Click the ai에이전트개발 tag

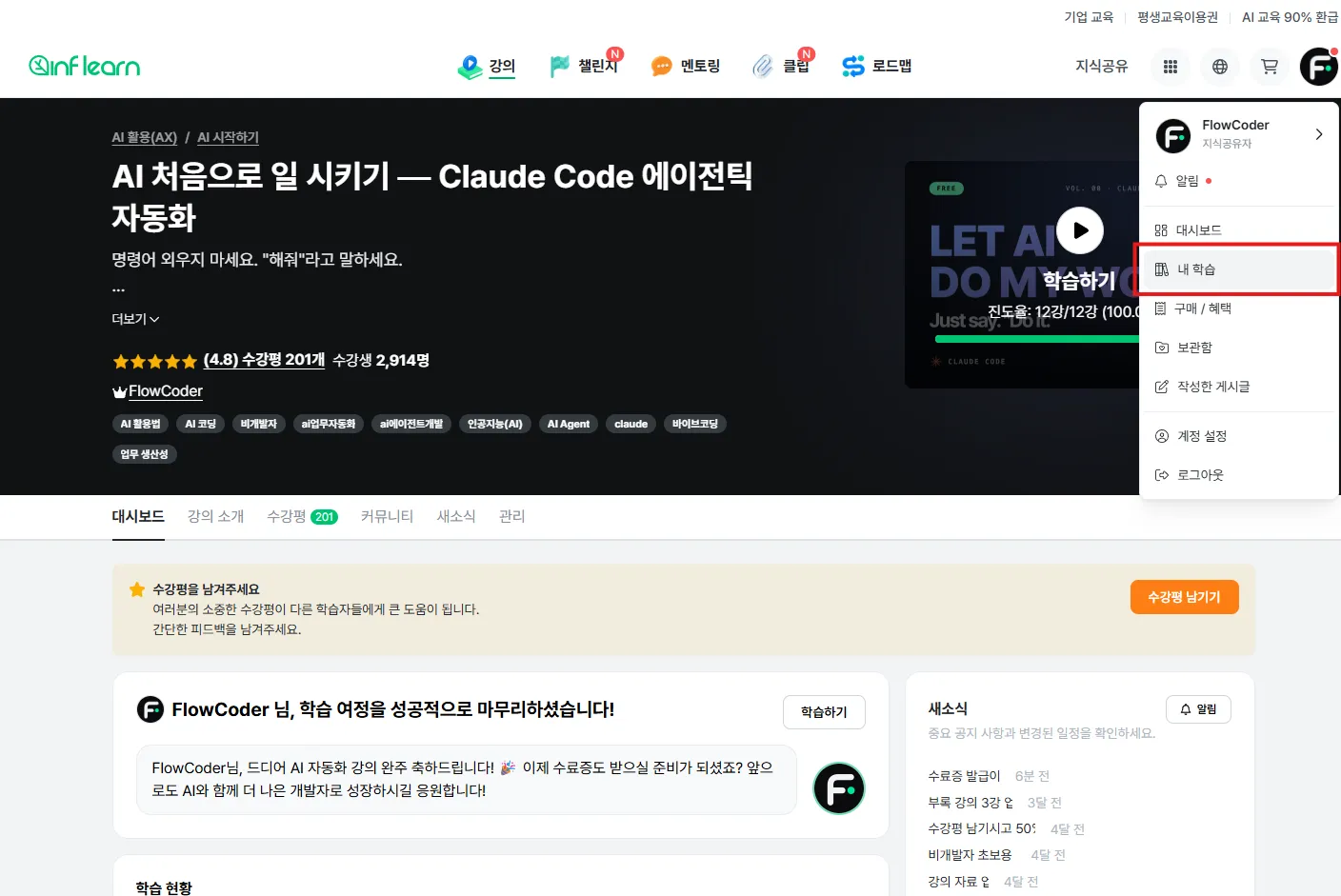click(411, 424)
